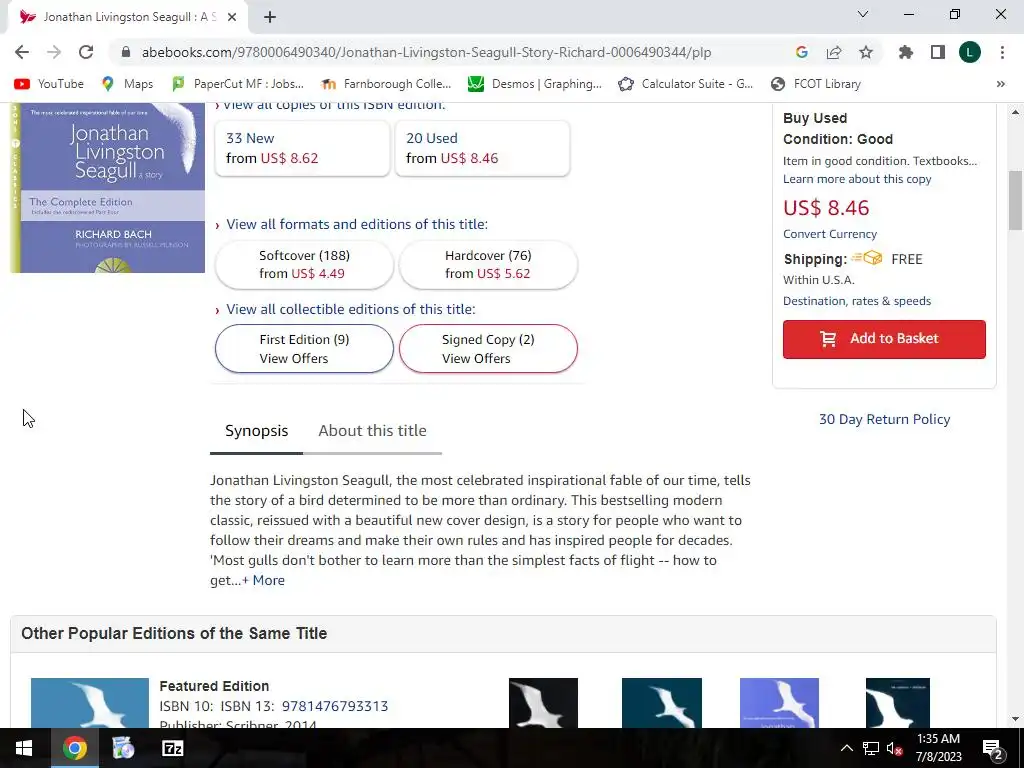Click the book cover image
Image resolution: width=1024 pixels, height=768 pixels.
[108, 188]
